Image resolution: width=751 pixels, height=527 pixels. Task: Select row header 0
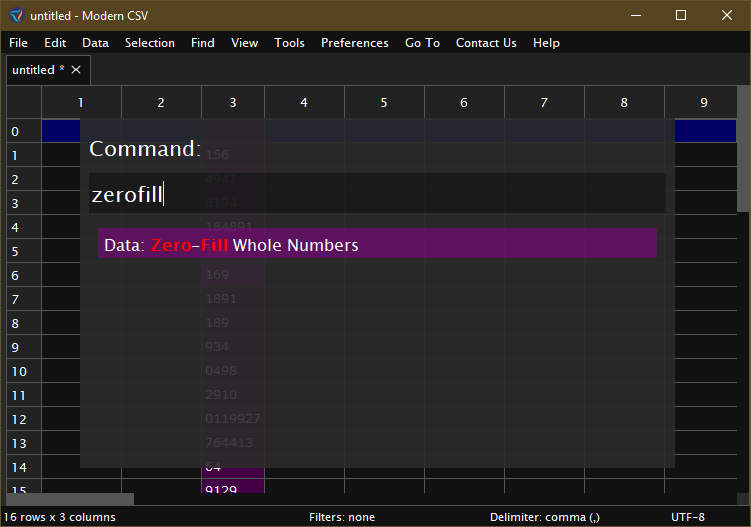[x=24, y=131]
